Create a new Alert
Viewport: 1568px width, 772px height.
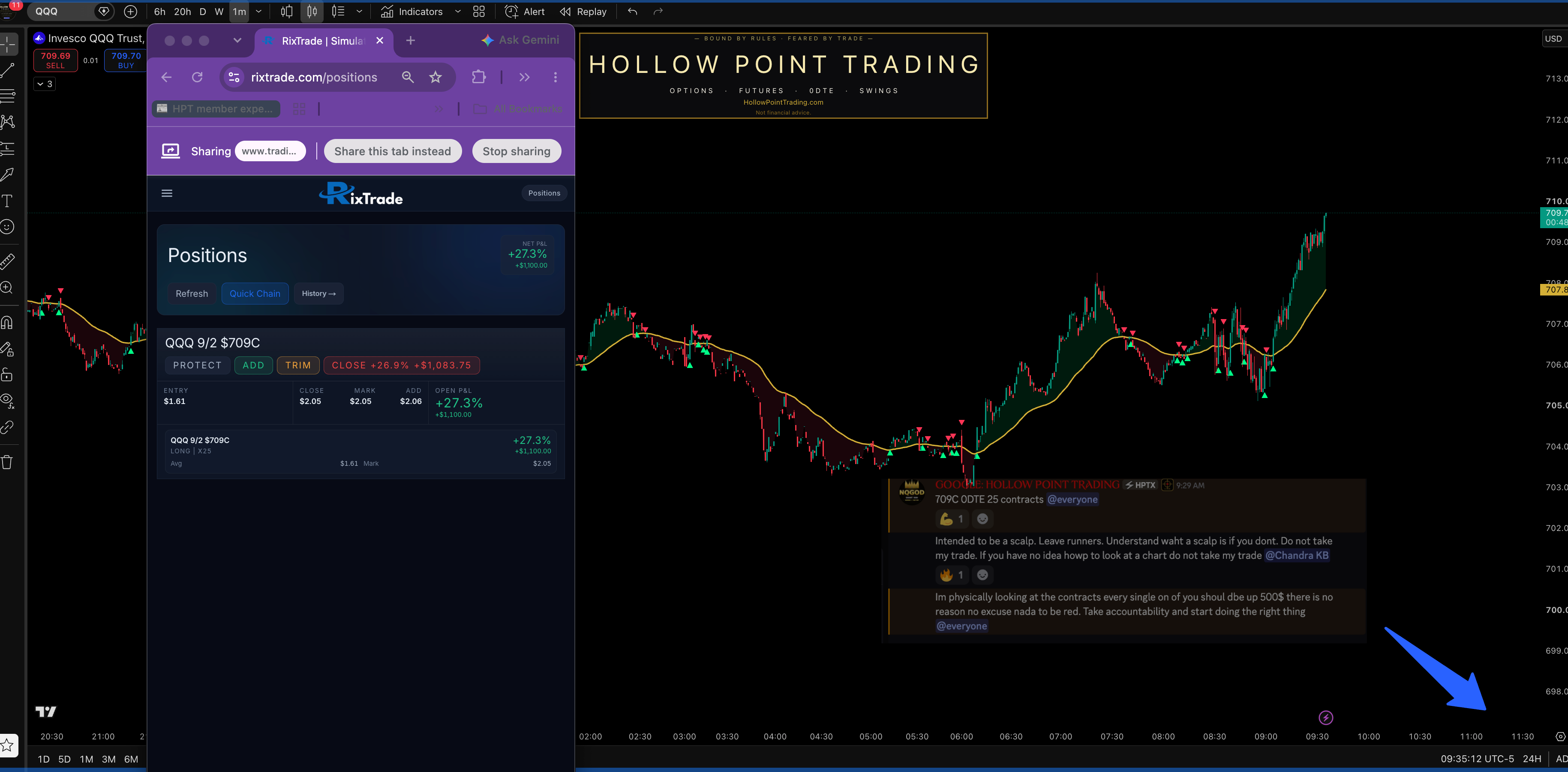click(x=525, y=12)
